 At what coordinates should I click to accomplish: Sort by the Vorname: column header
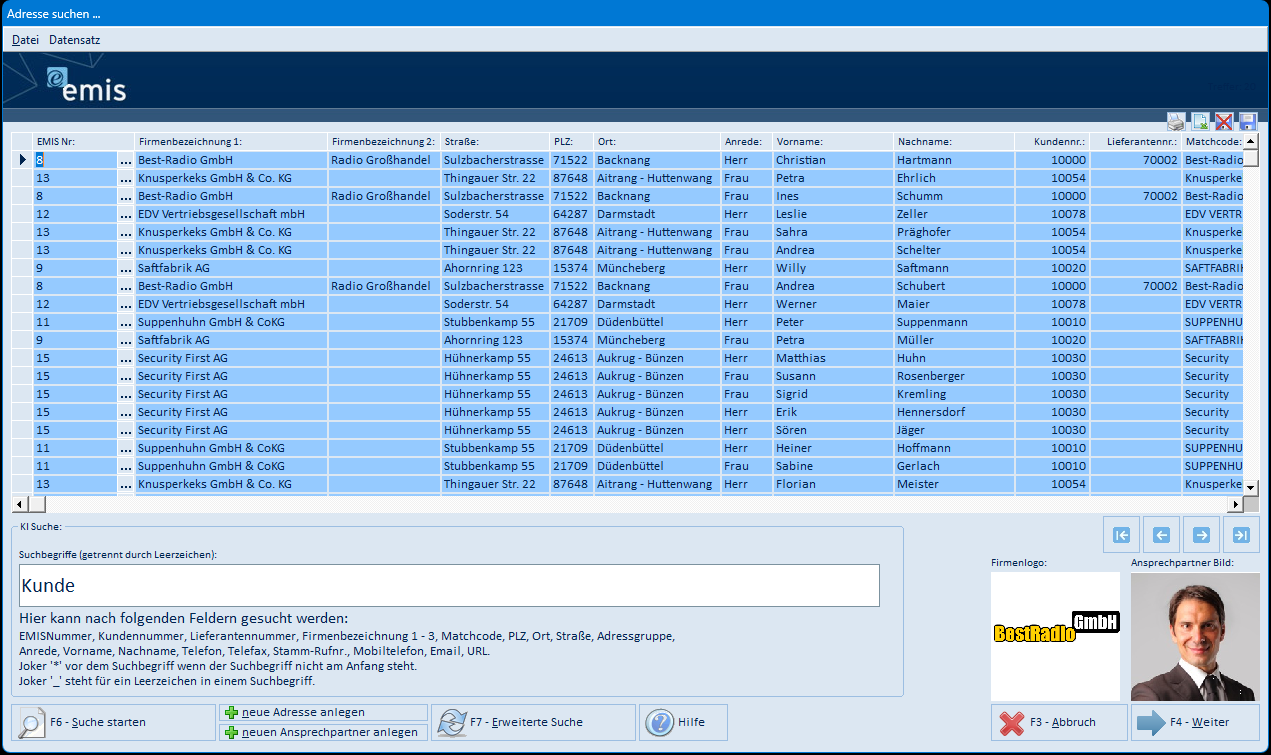(833, 142)
